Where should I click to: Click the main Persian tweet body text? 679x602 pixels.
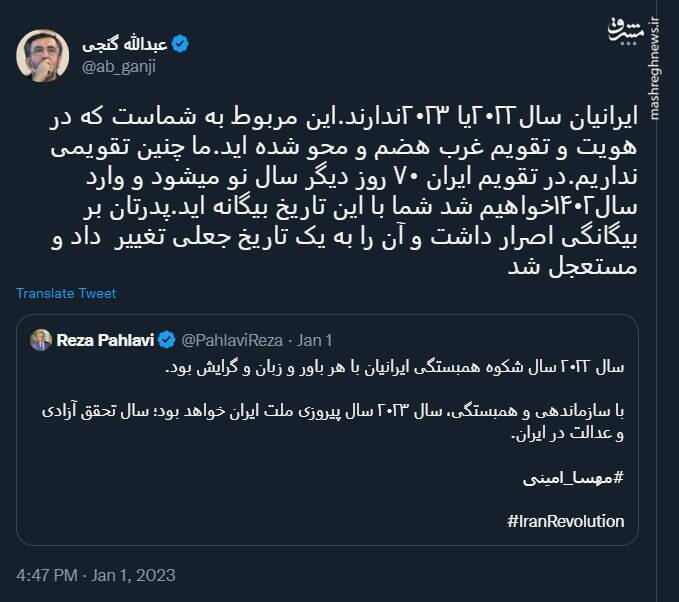[x=340, y=190]
